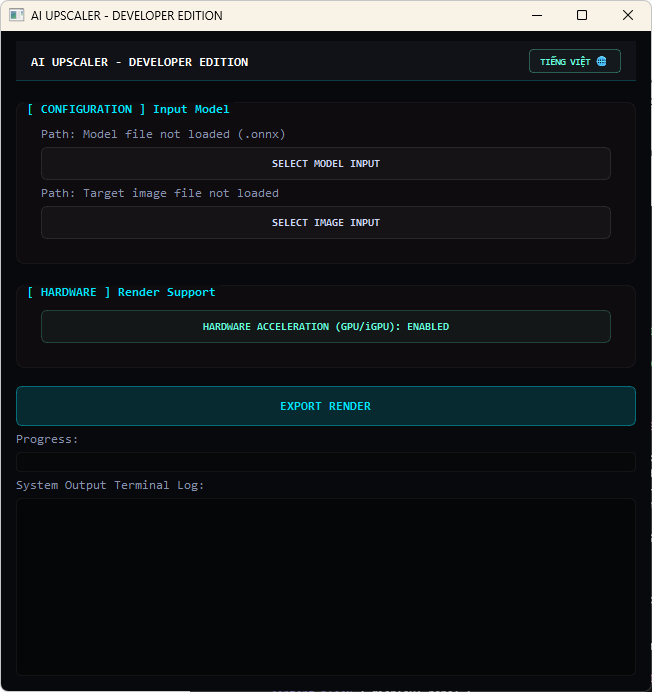This screenshot has height=692, width=652.
Task: Close the AI Upscaler window
Action: click(x=628, y=15)
